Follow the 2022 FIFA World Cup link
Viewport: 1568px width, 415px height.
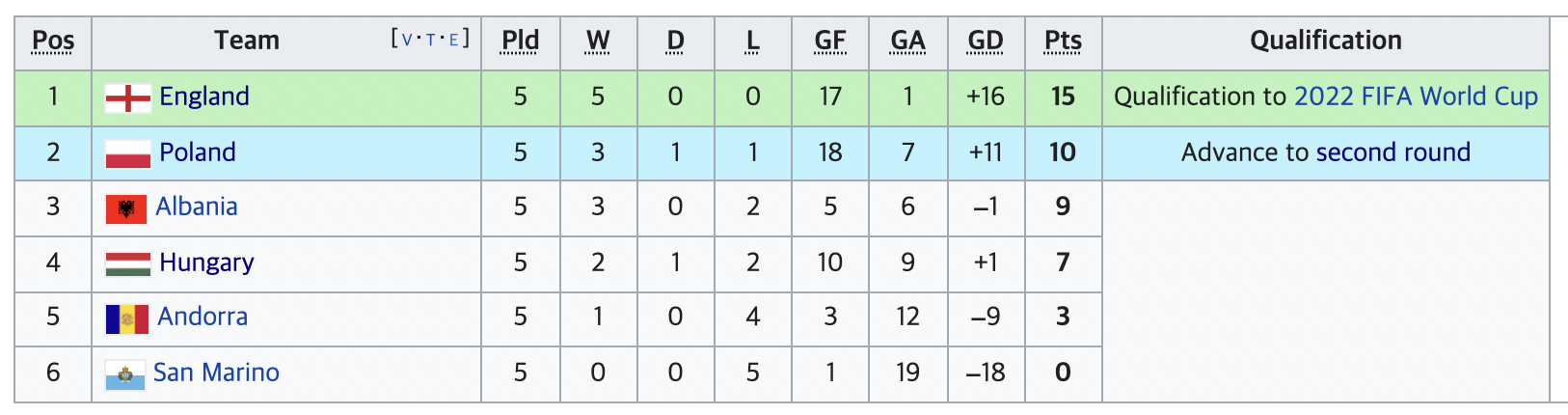pos(1416,97)
